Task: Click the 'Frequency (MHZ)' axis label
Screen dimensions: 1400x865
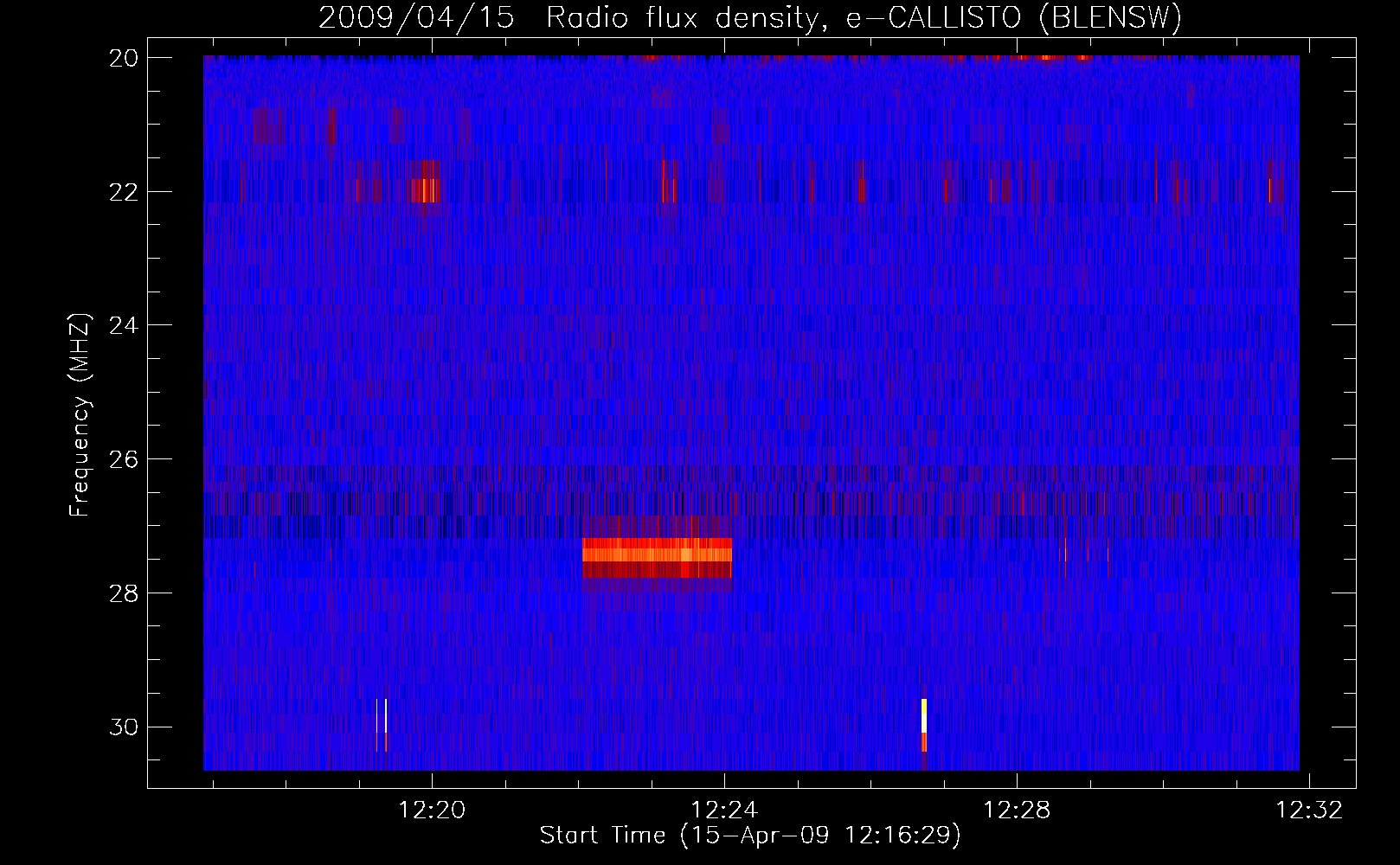Action: coord(80,415)
